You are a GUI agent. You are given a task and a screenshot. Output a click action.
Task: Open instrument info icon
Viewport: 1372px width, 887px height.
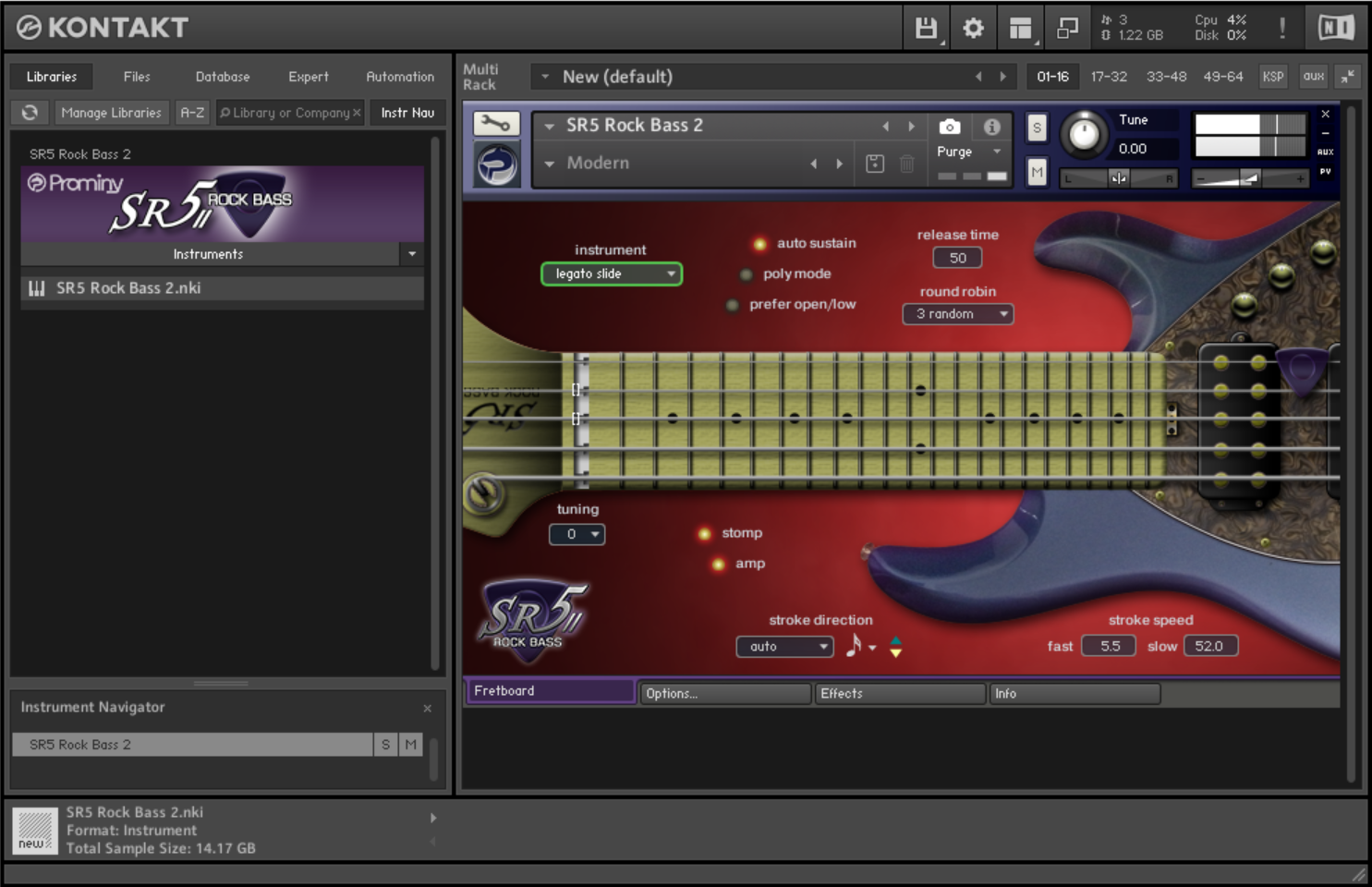(x=992, y=127)
